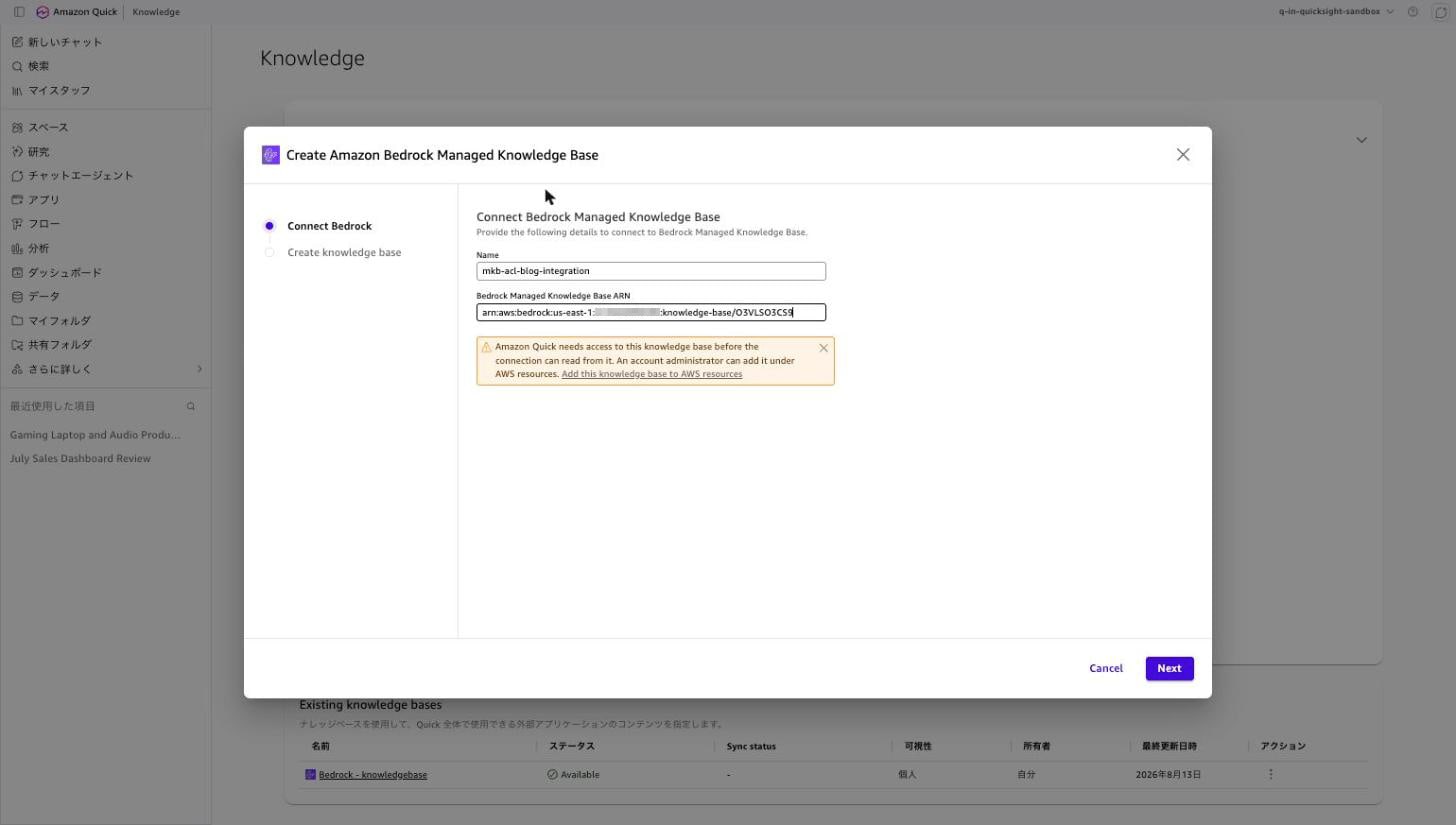Viewport: 1456px width, 825px height.
Task: Click the warning triangle icon in alert
Action: [486, 348]
